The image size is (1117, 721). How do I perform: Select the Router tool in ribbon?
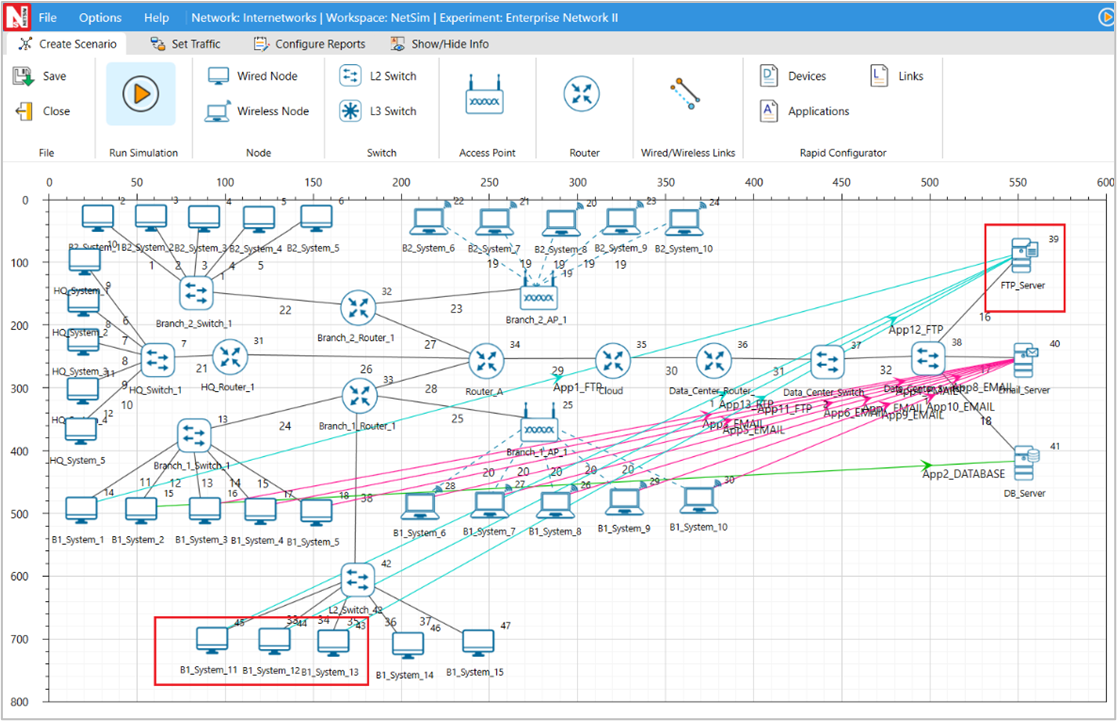(581, 95)
